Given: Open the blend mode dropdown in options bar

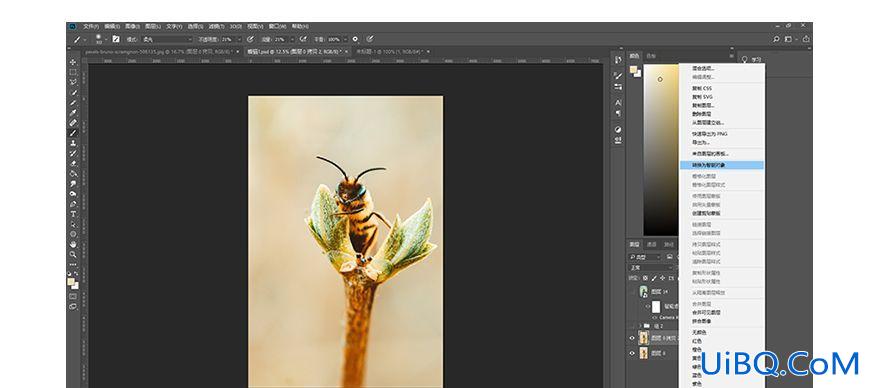Looking at the screenshot, I should coord(167,39).
